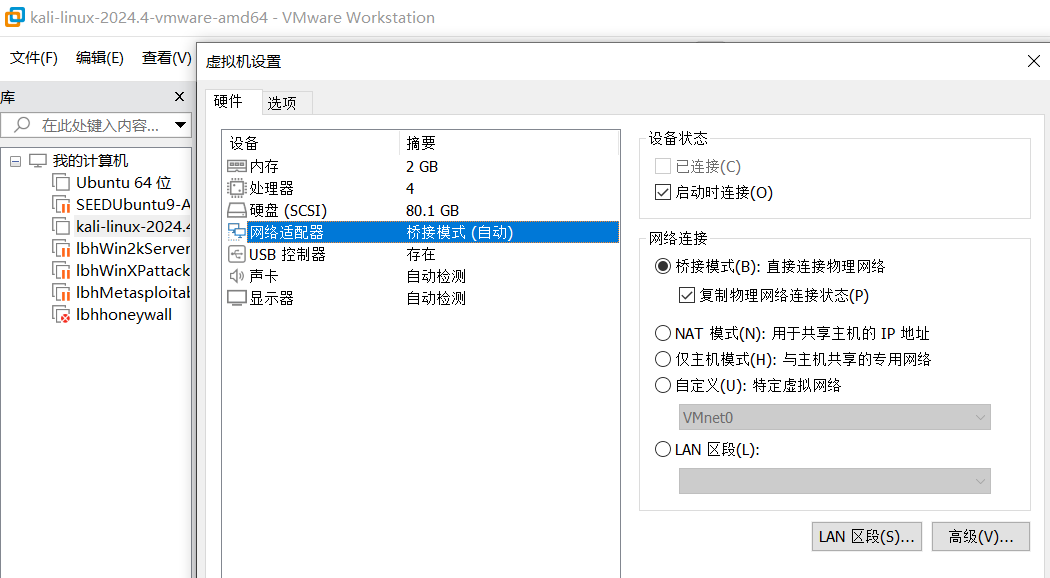Select the USB 控制器 device row
This screenshot has width=1050, height=578.
(x=421, y=255)
